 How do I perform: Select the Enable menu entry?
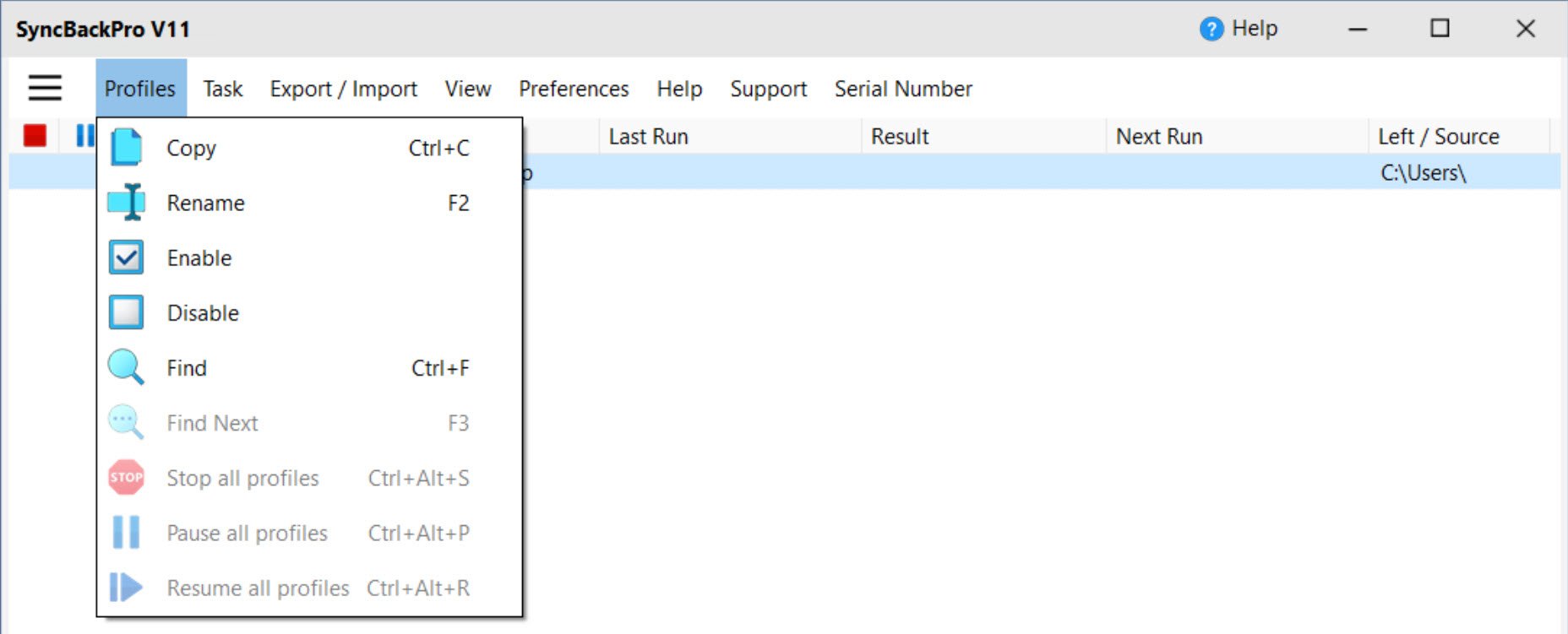point(309,257)
